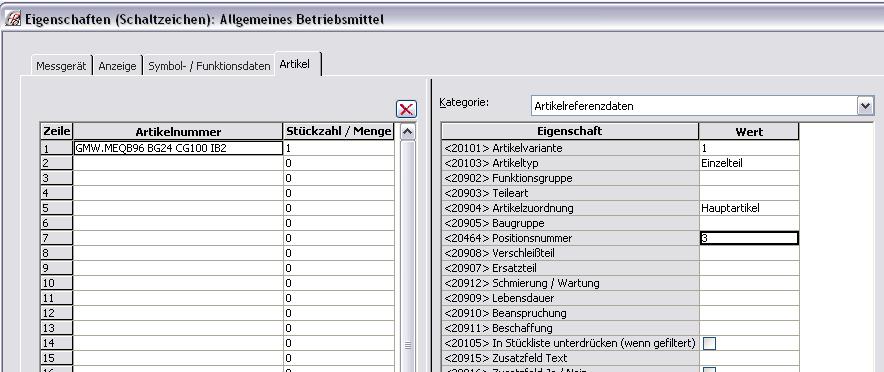Select row header 10
This screenshot has width=884, height=372.
(x=56, y=283)
